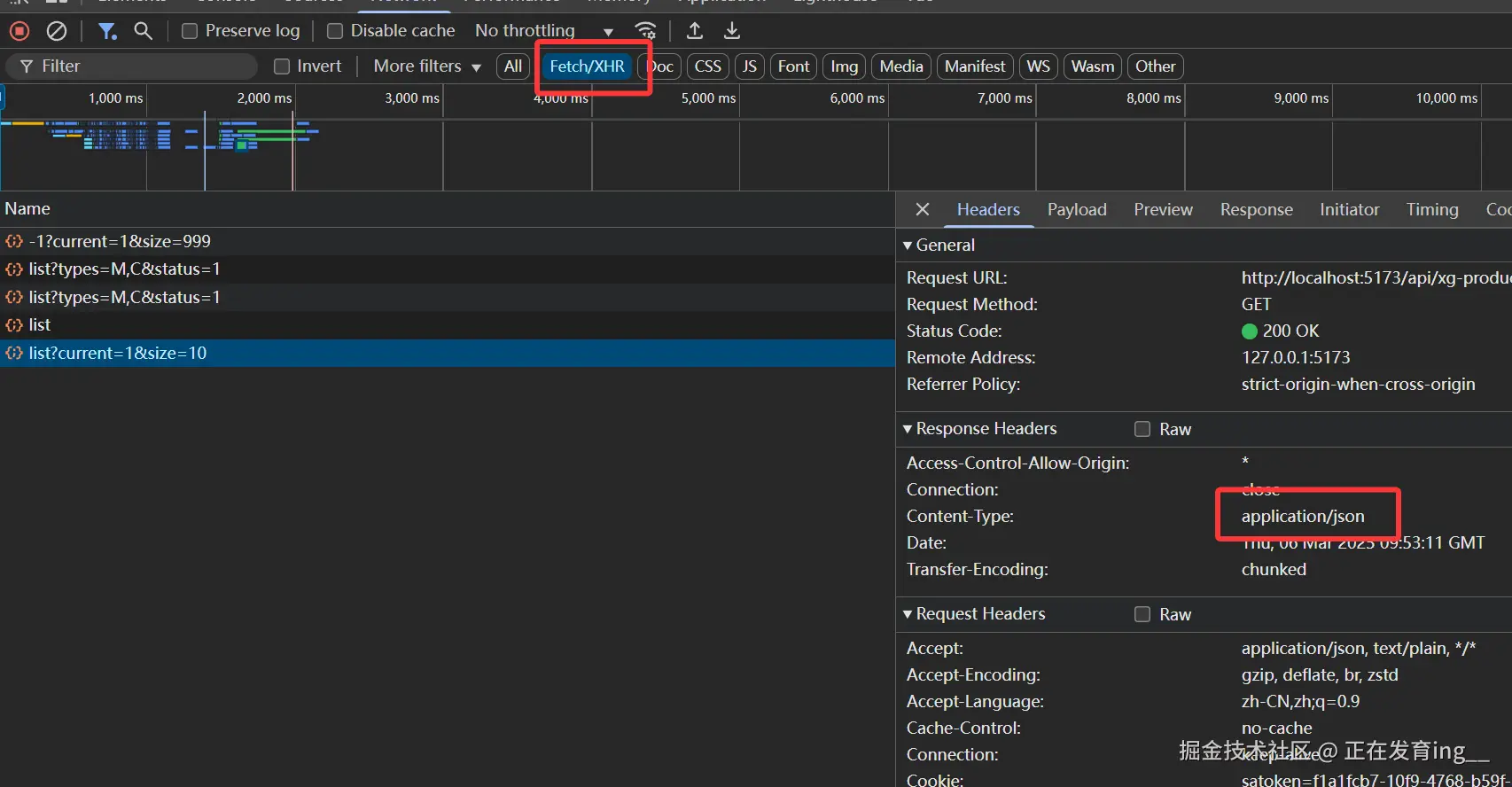Click the Remote Address 127.0.0.1:5173 value

coord(1296,357)
